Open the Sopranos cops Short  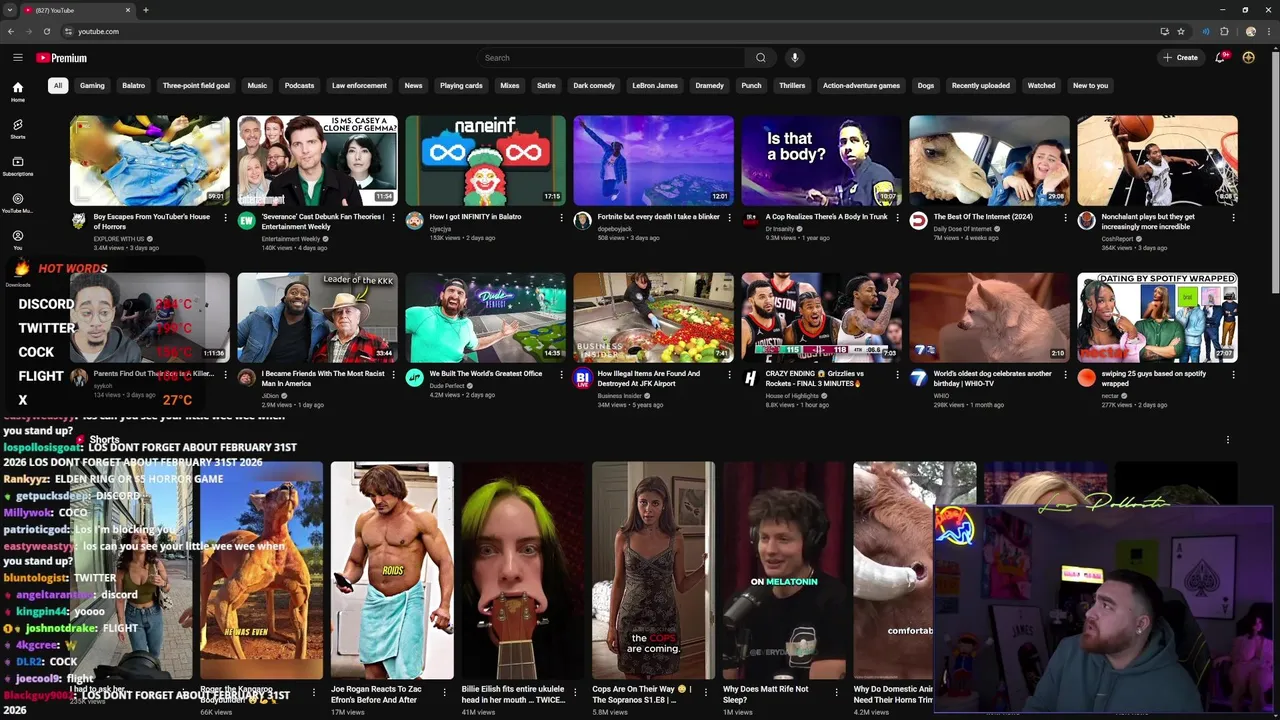point(653,570)
